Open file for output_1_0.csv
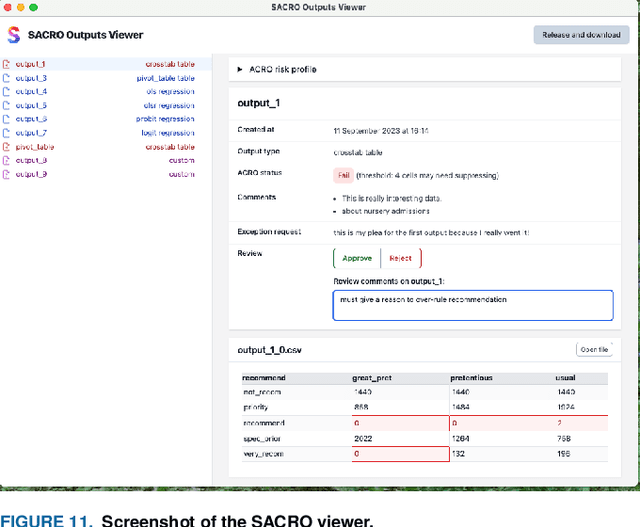The image size is (640, 527). pyautogui.click(x=592, y=349)
